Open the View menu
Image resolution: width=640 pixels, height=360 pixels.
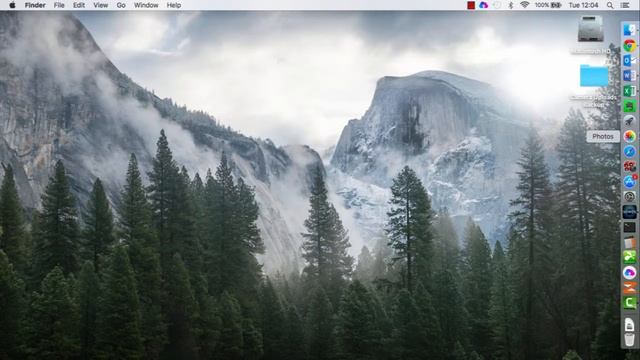[100, 5]
